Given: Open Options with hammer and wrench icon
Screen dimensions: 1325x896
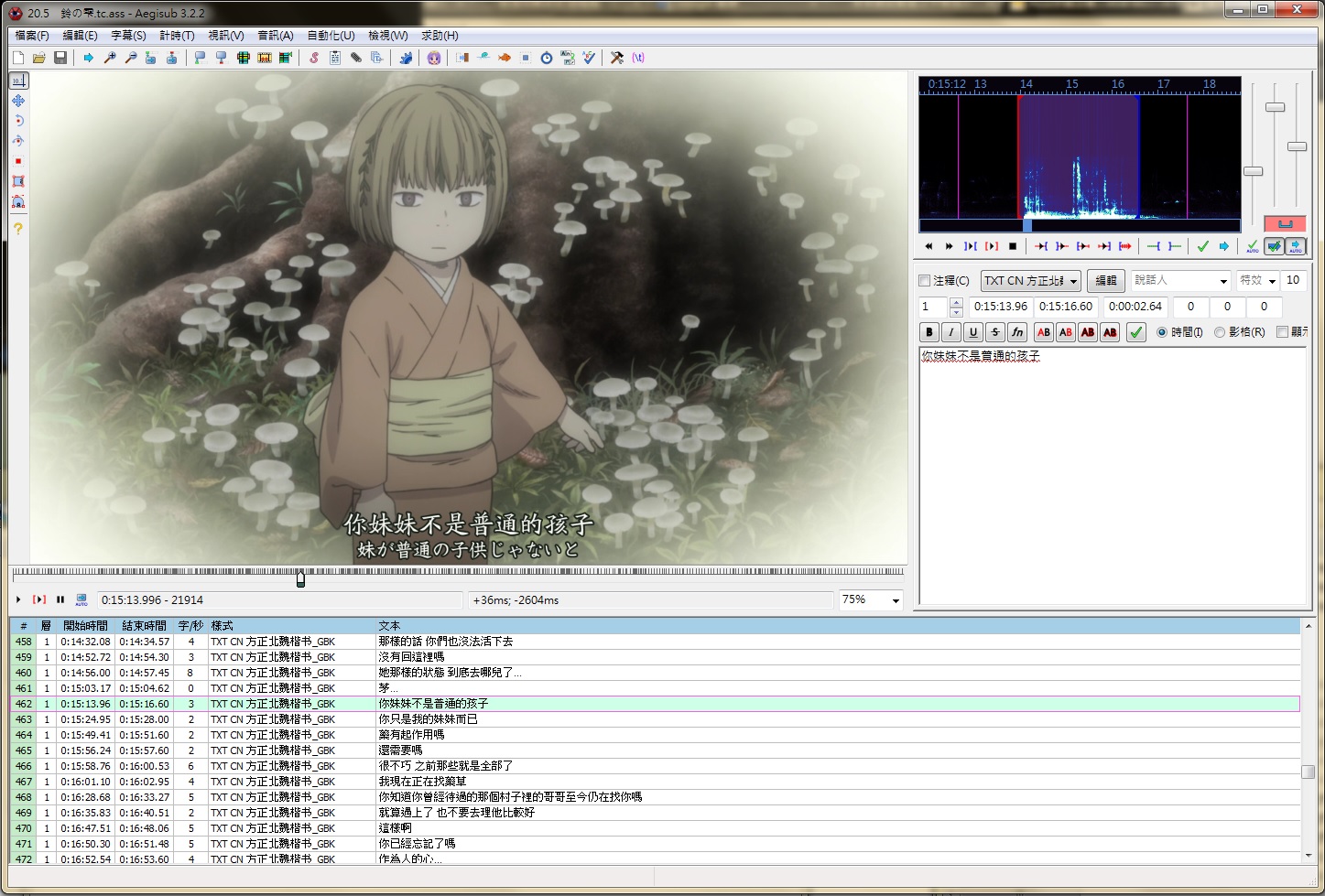Looking at the screenshot, I should click(617, 58).
